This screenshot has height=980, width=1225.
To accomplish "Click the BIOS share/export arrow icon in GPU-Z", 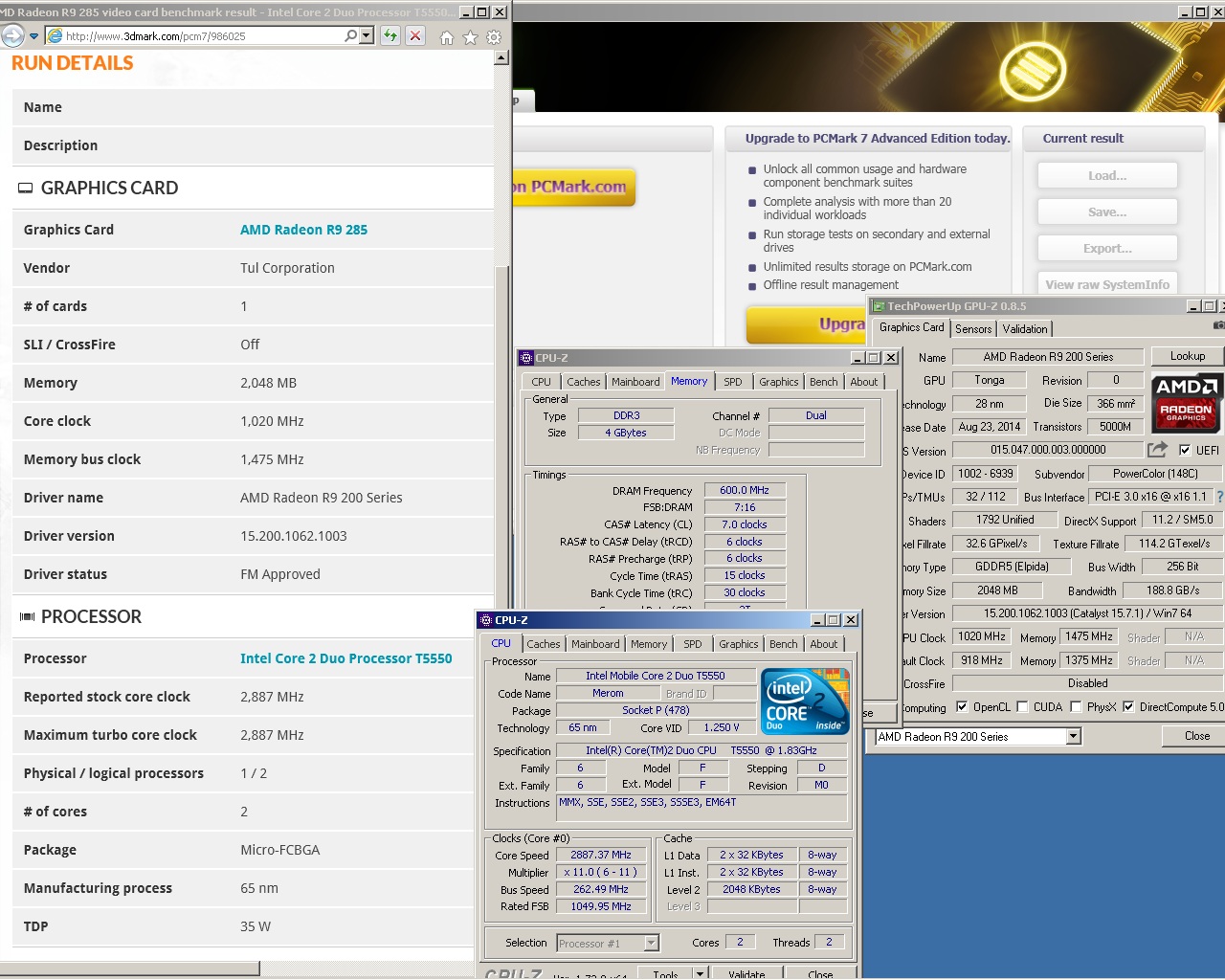I will pos(1158,449).
